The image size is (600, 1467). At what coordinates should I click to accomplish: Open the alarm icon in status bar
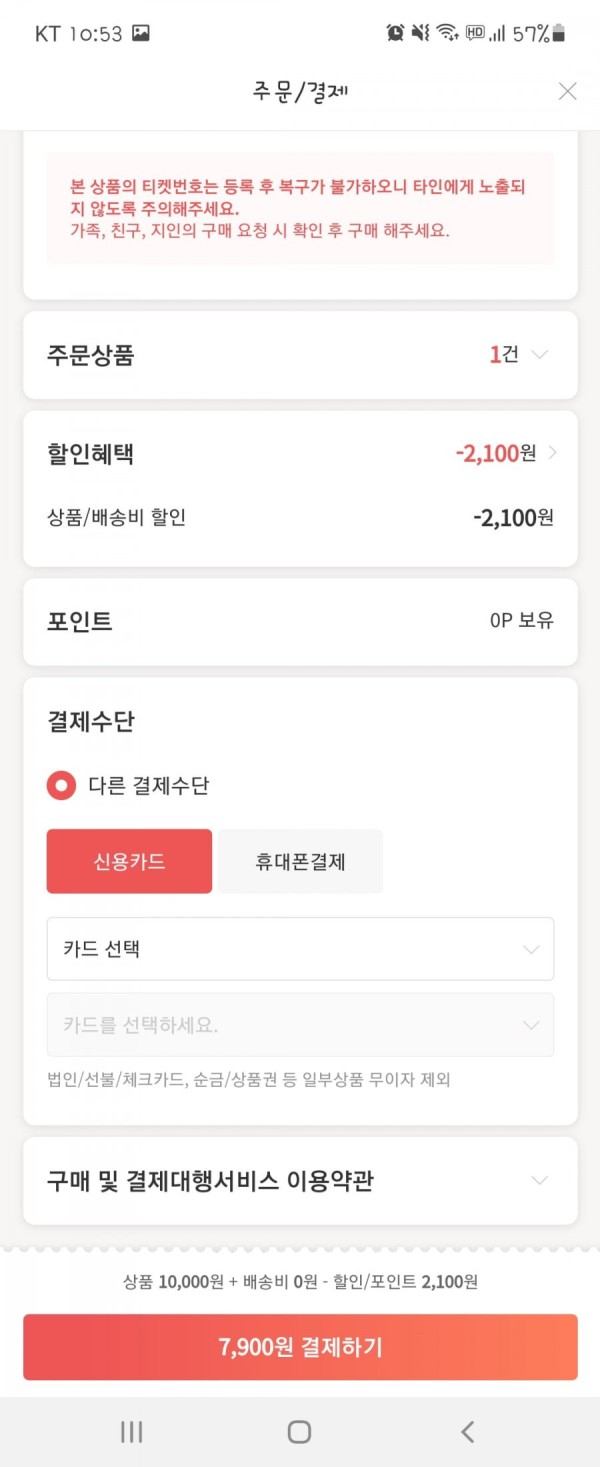(x=395, y=33)
